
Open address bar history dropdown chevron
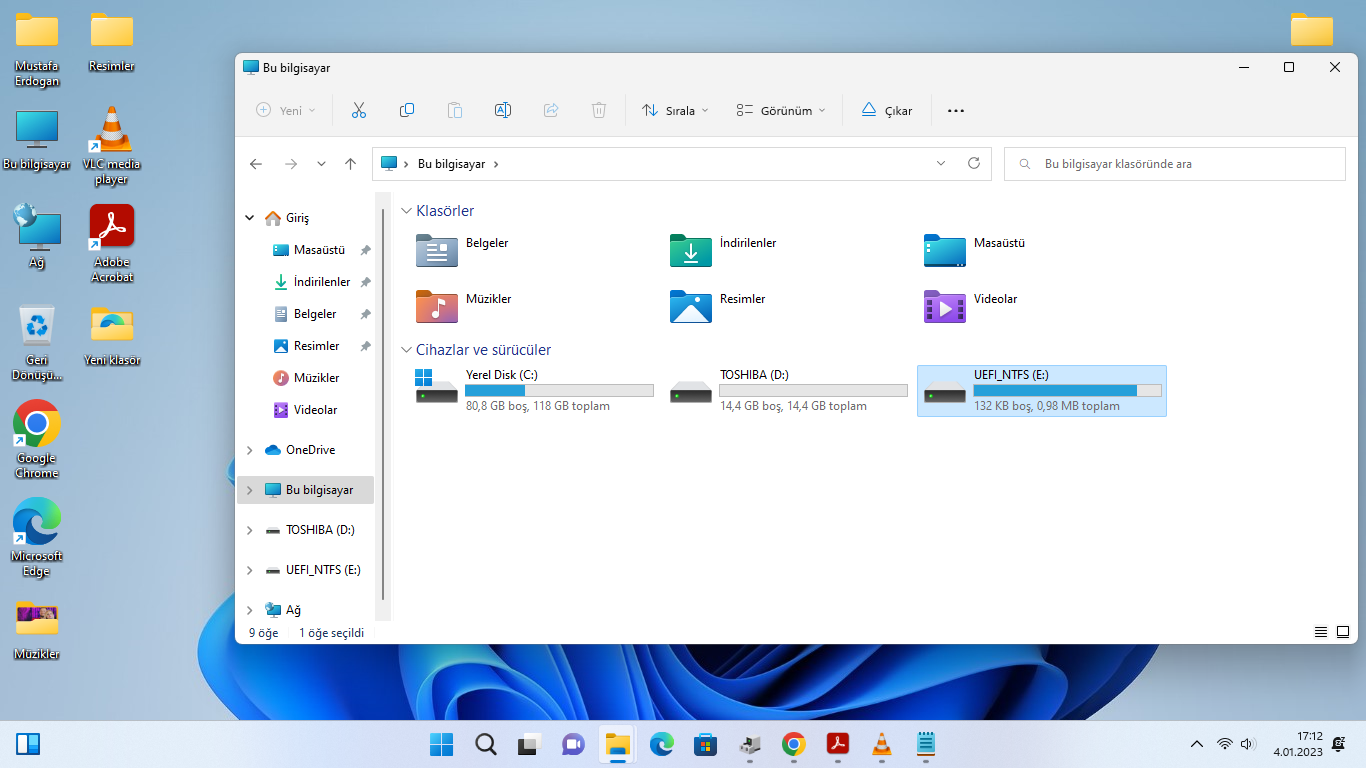click(x=941, y=163)
